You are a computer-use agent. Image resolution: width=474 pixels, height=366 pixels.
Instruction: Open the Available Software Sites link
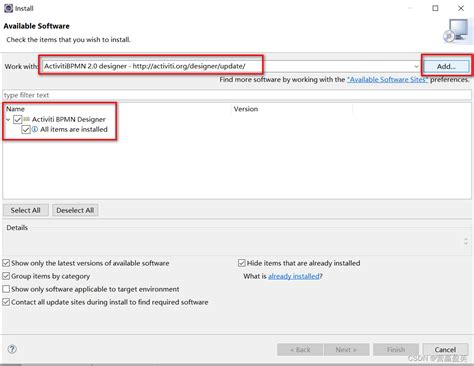(387, 80)
